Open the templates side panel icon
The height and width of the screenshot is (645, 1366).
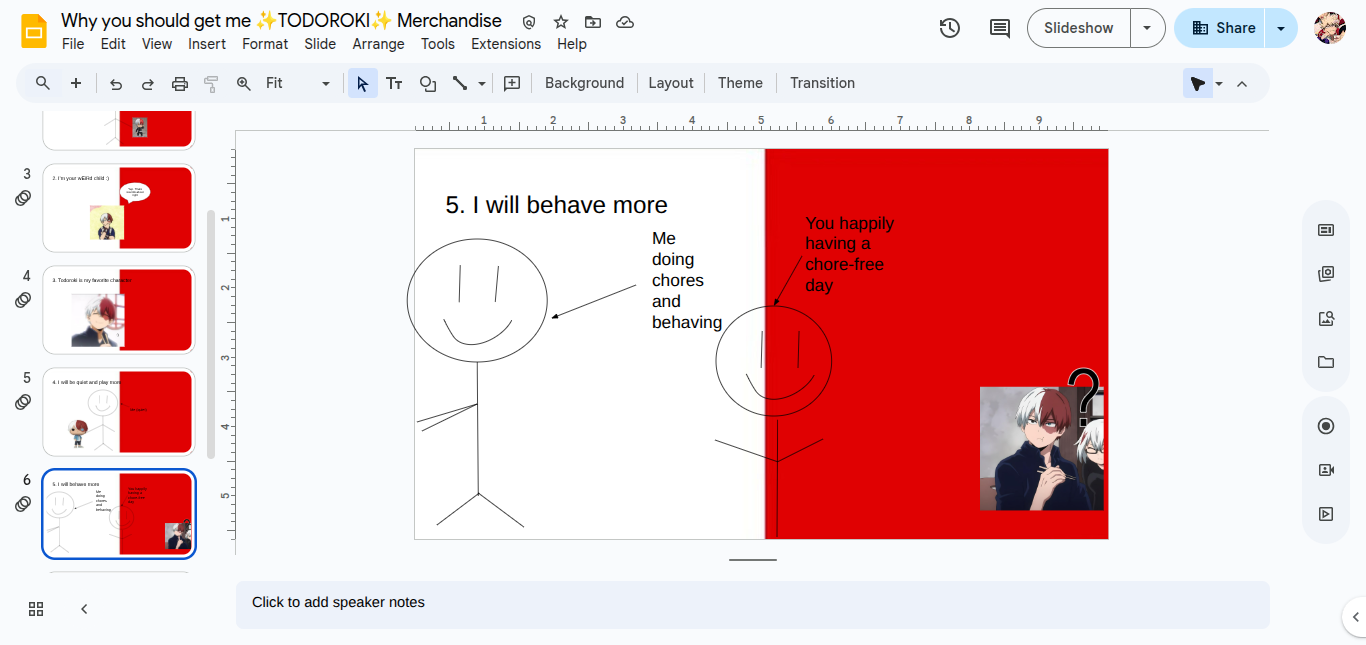click(x=1326, y=274)
